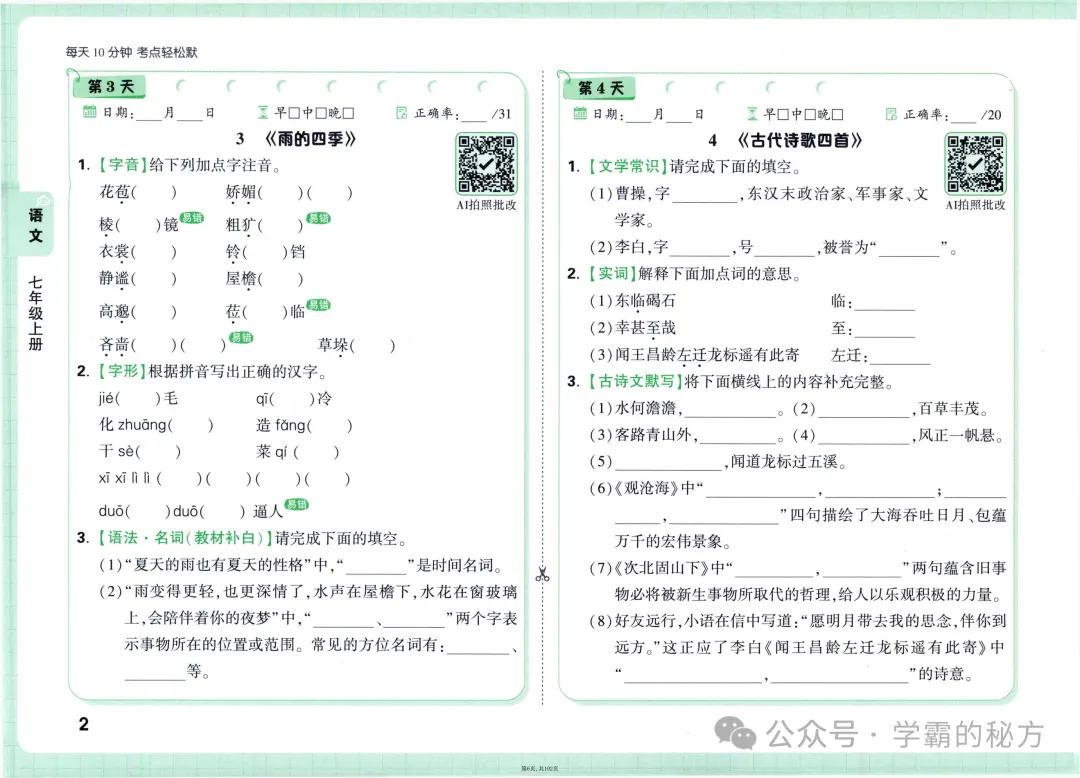
Task: Click page number 2 at bottom left
Action: 83,724
